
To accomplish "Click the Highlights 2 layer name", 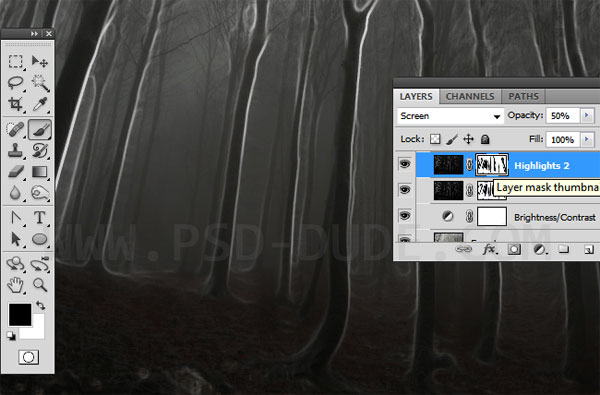I will pyautogui.click(x=541, y=165).
